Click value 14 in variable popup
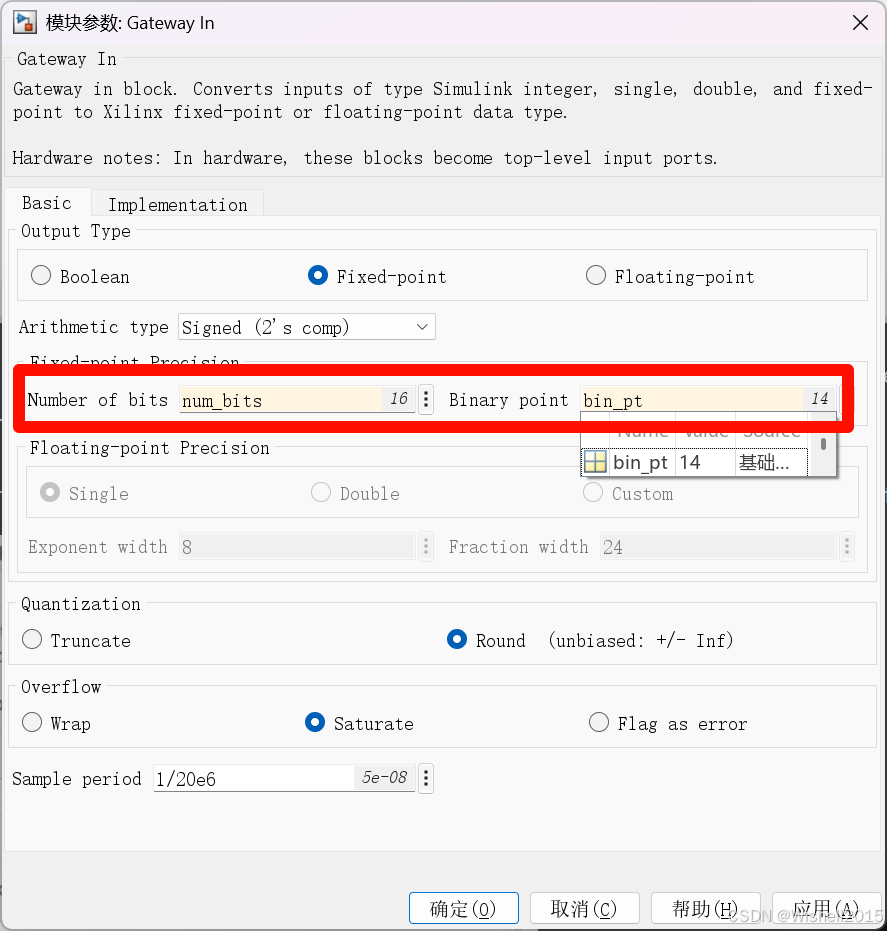The image size is (887, 931). [x=705, y=462]
